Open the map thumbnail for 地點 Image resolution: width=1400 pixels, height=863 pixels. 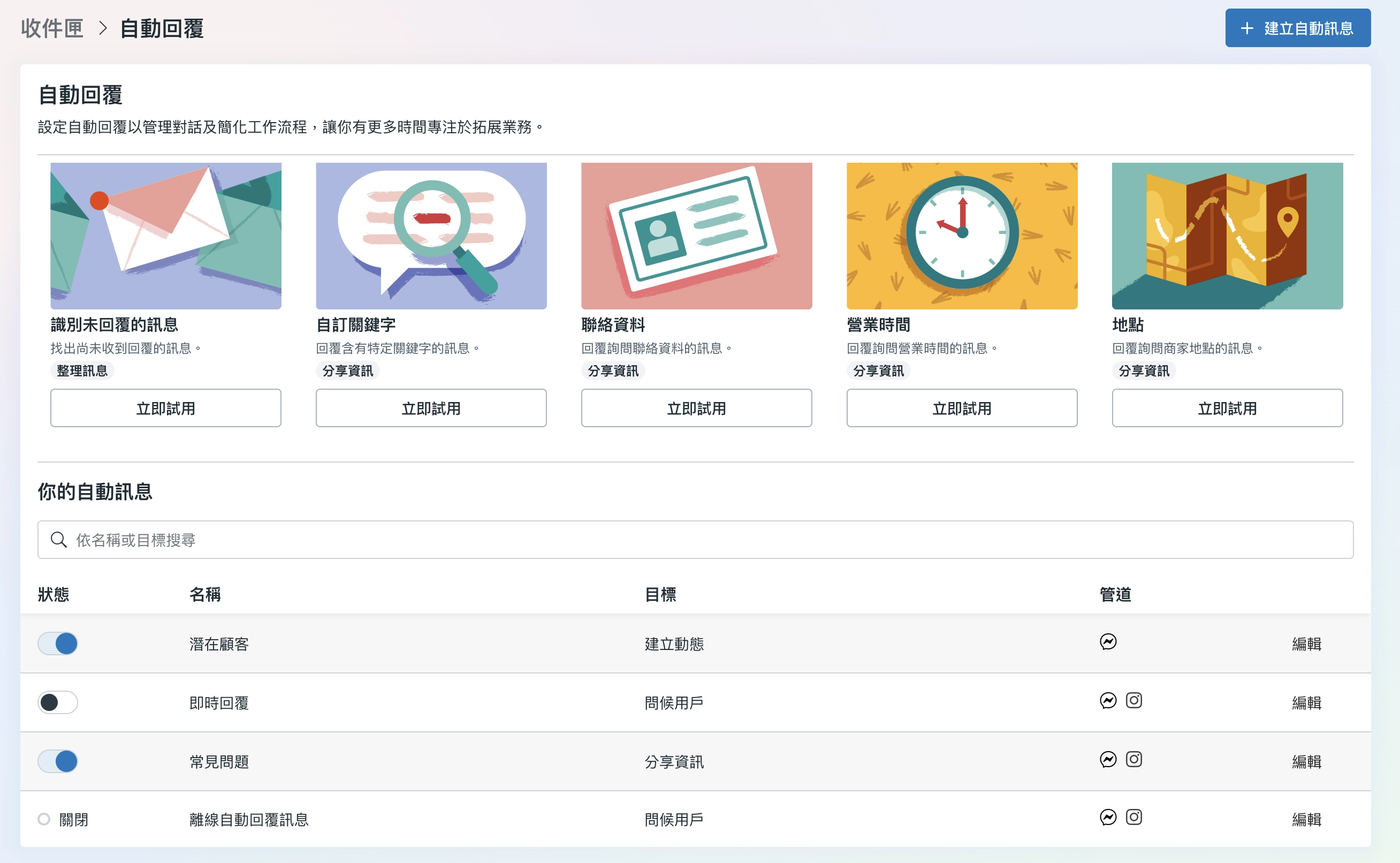pos(1227,236)
